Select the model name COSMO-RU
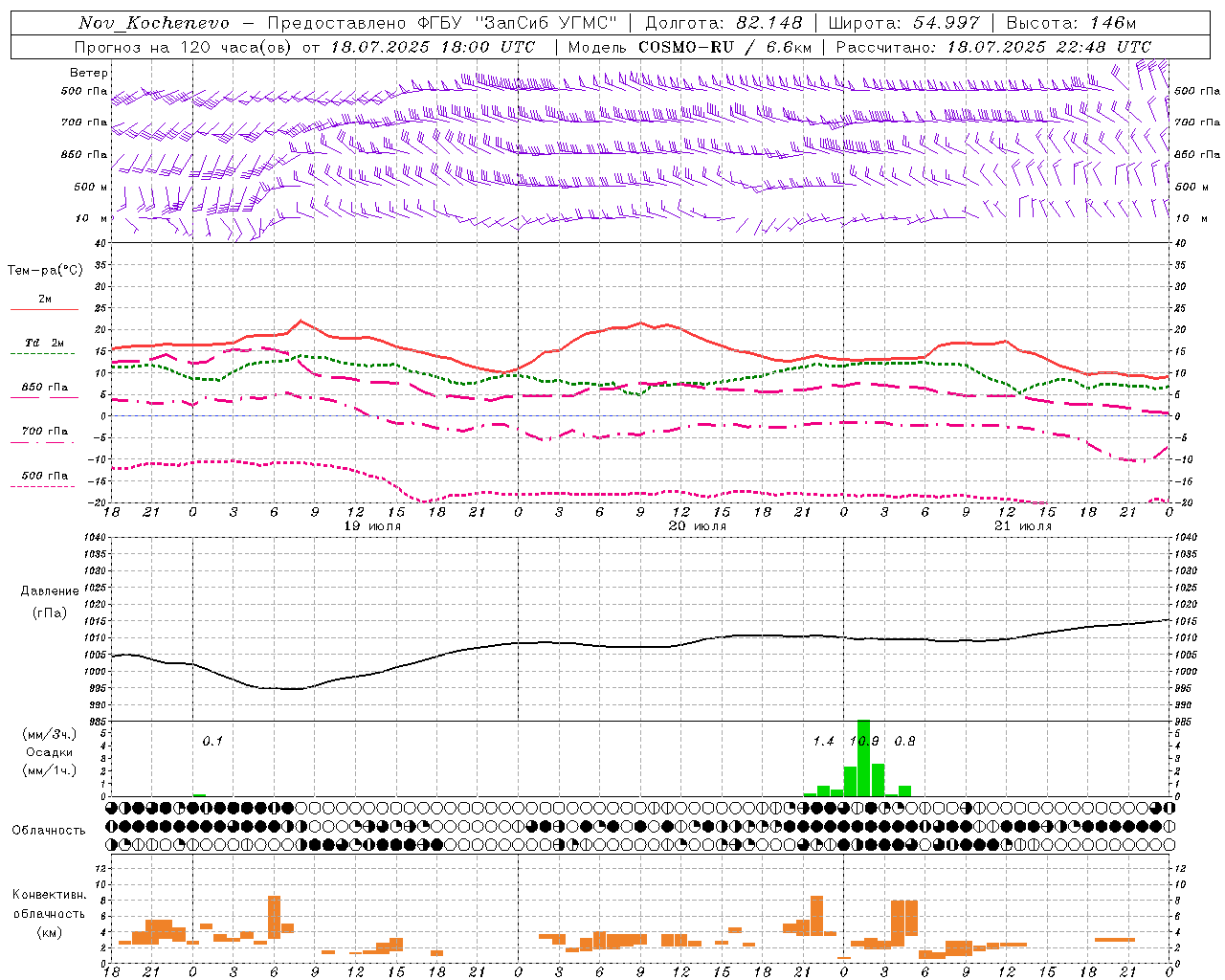1225x980 pixels. point(686,46)
